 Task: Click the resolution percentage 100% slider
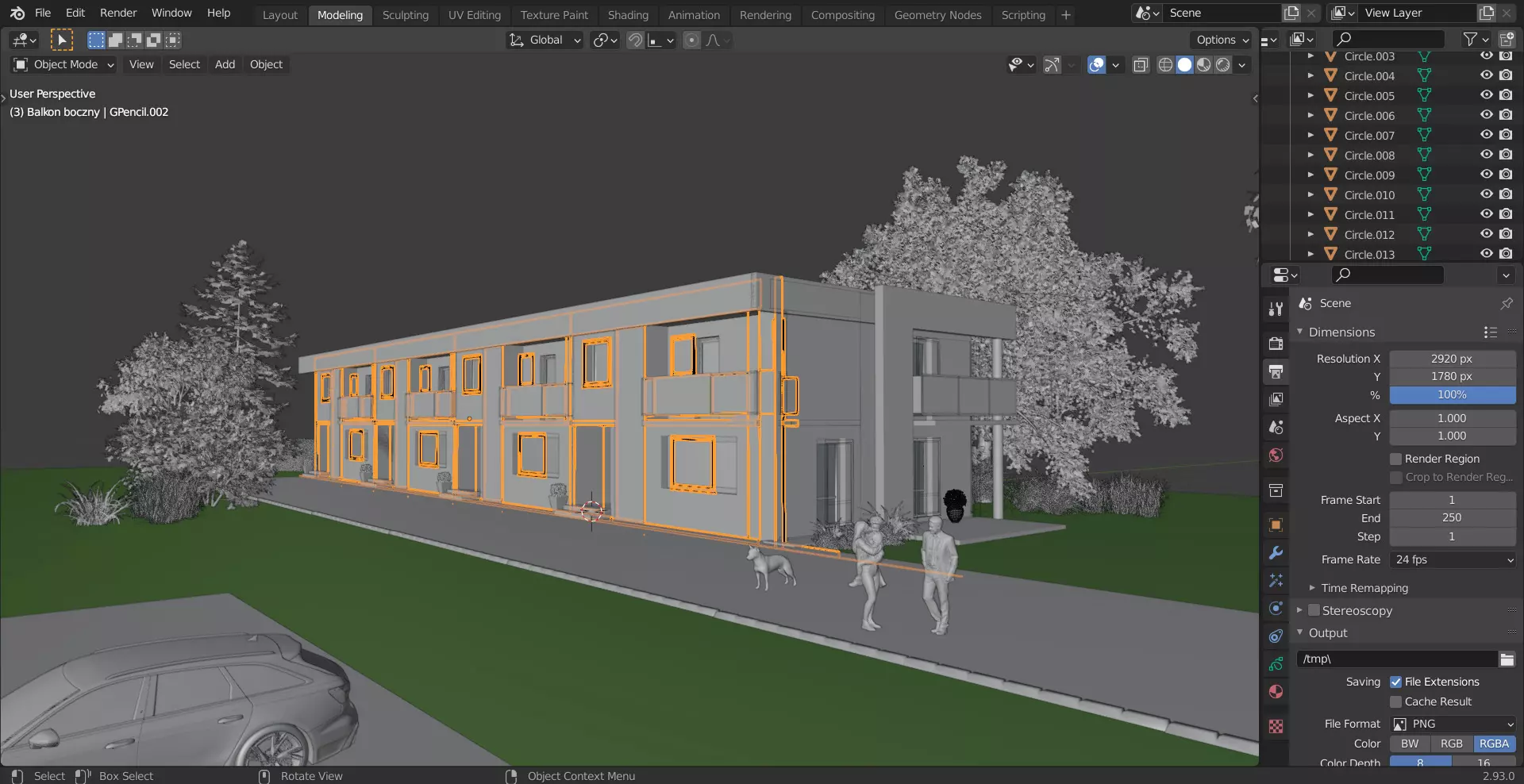1452,394
